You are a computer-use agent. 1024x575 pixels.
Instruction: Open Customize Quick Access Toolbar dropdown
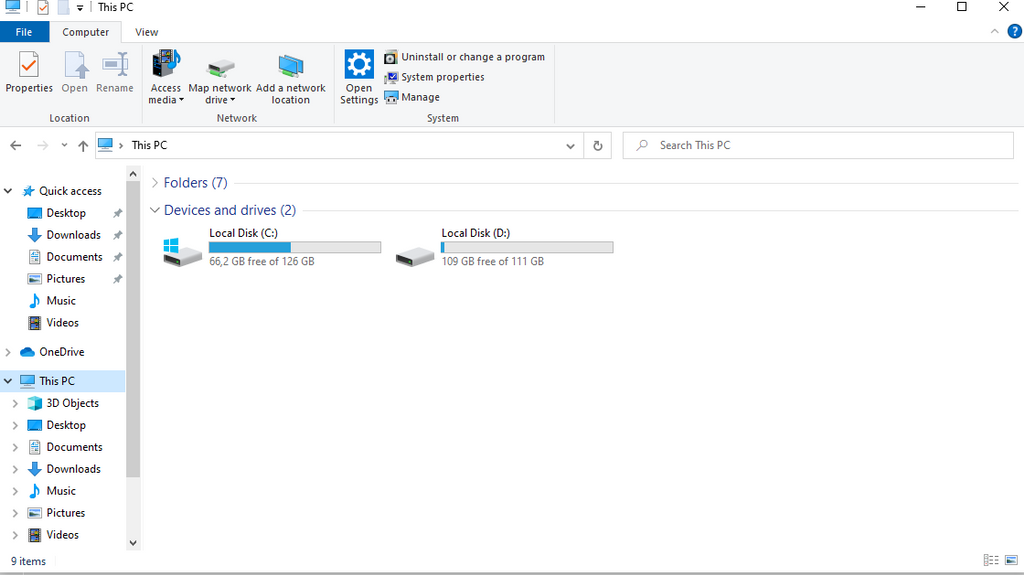(x=80, y=8)
